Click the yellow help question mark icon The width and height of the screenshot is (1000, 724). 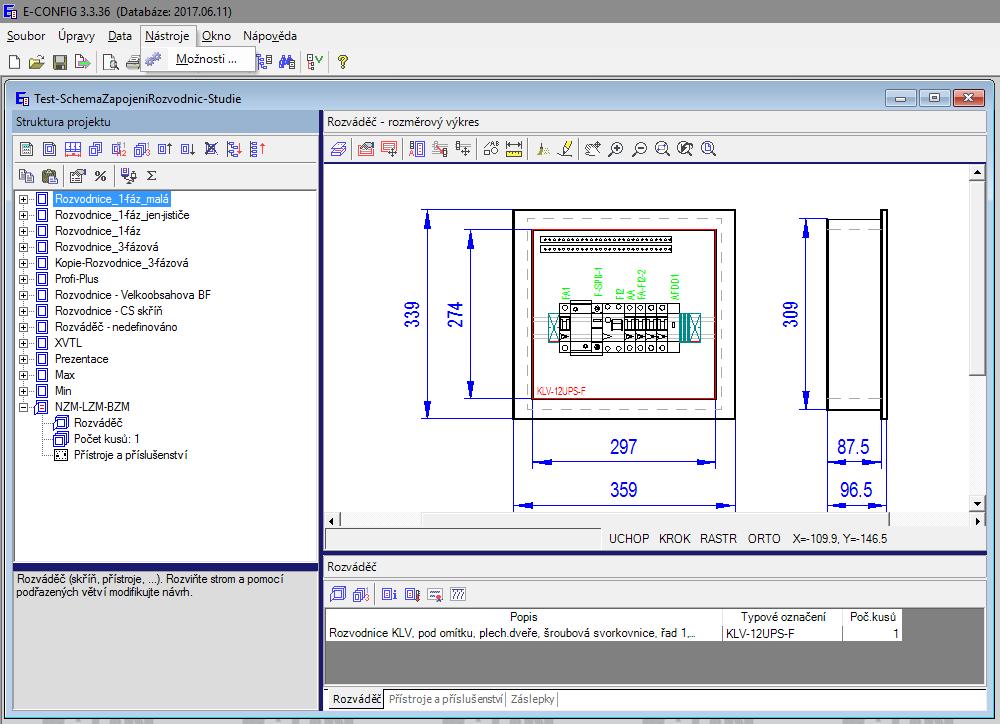342,62
